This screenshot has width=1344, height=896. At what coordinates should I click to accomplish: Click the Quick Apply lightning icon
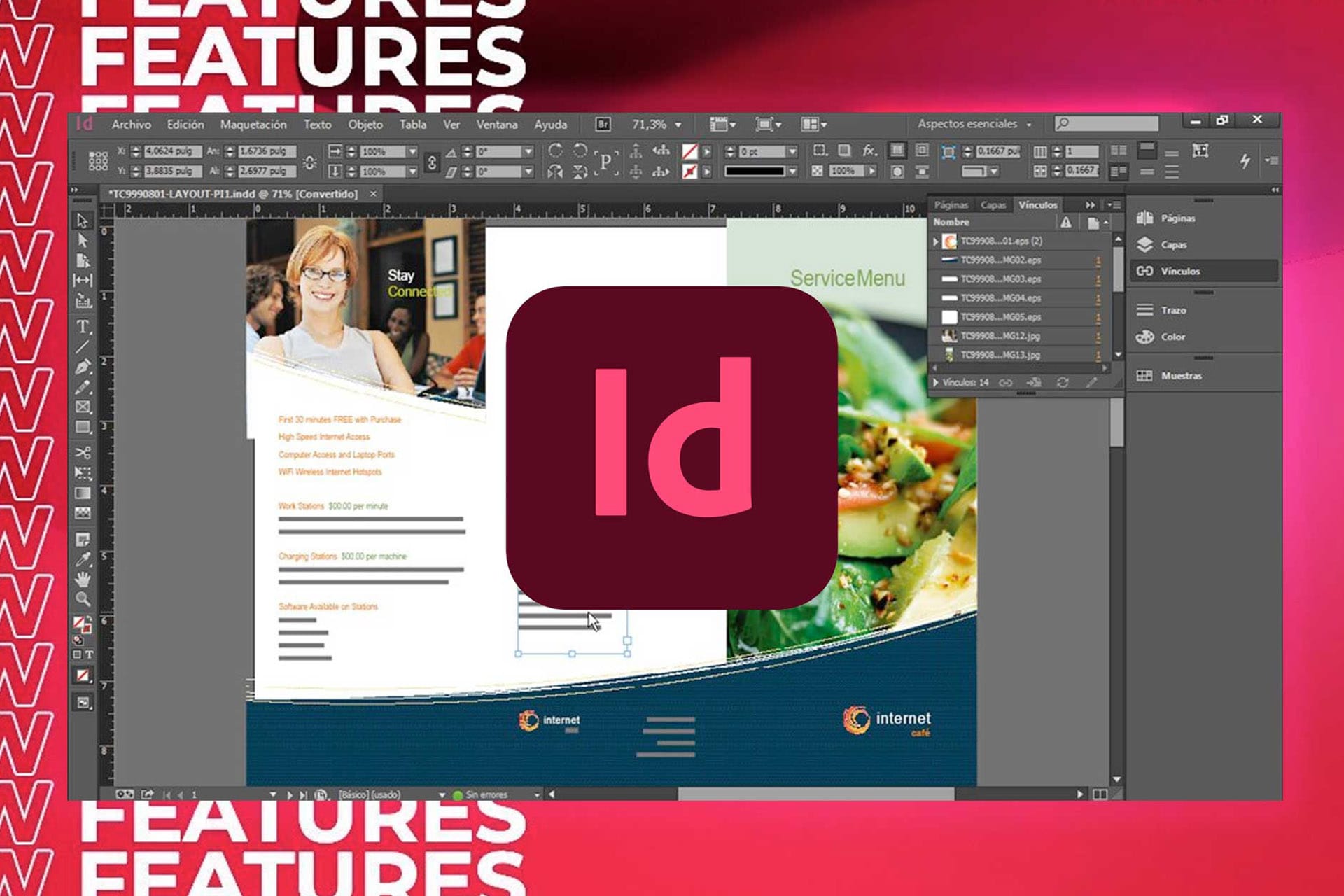point(1245,161)
